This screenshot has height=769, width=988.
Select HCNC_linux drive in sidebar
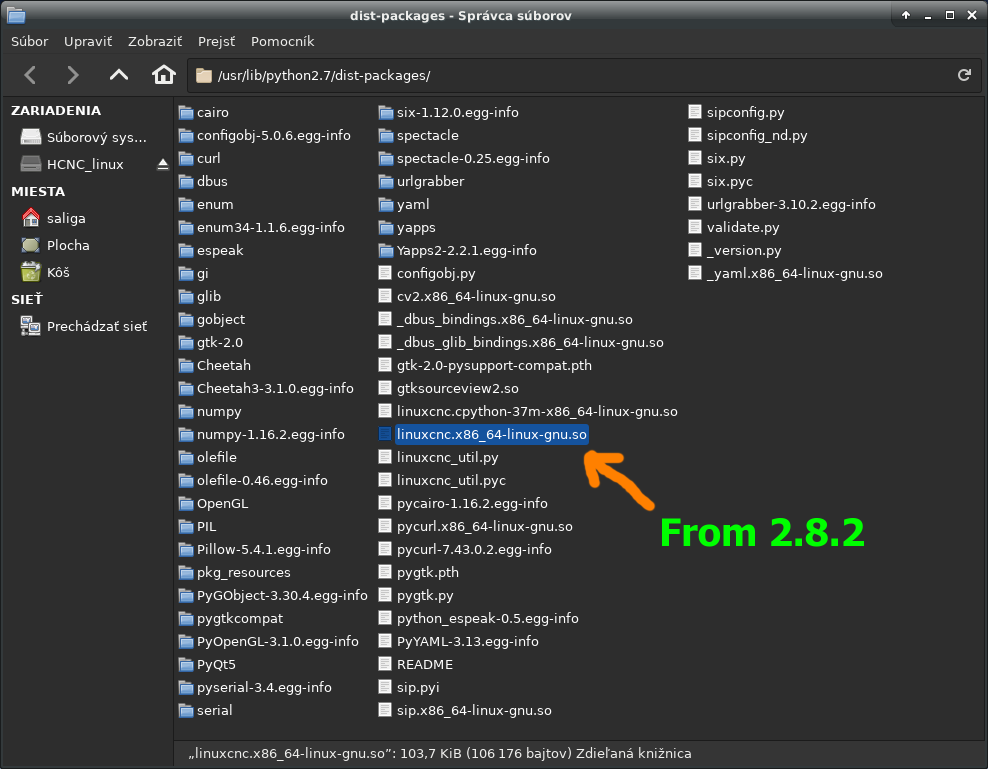(72, 165)
